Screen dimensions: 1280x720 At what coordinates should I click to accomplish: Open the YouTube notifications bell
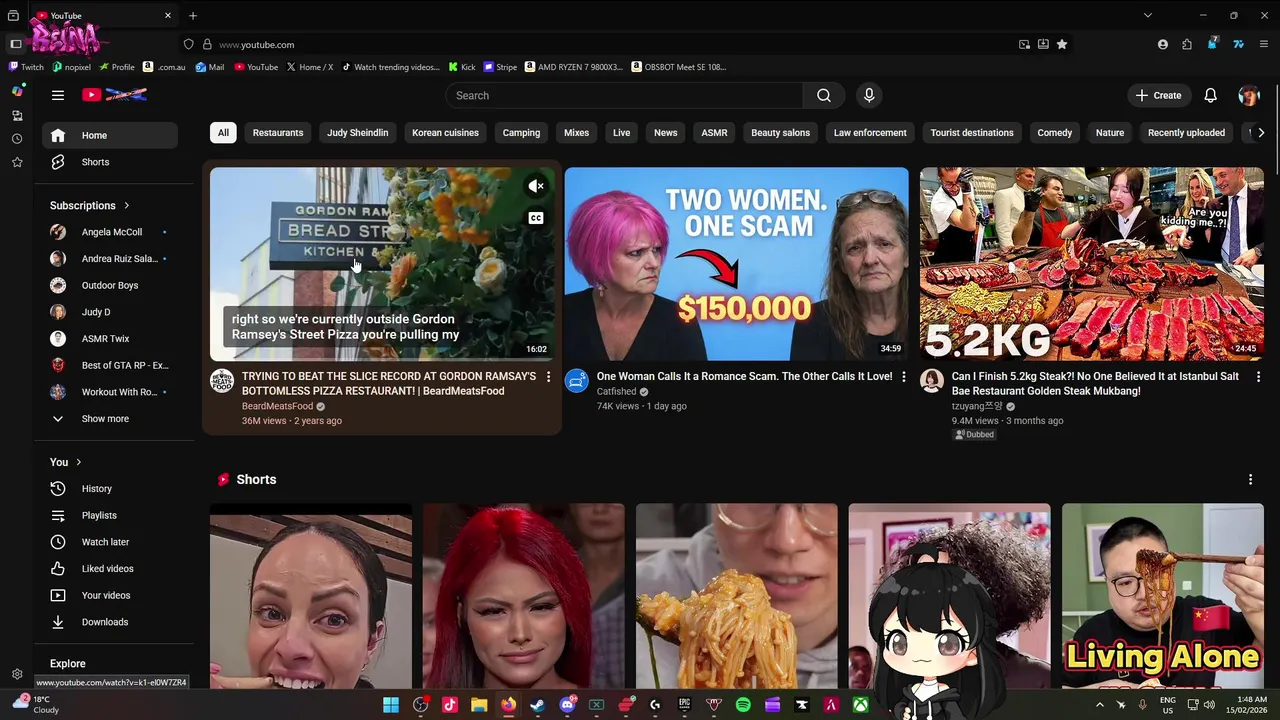tap(1210, 95)
